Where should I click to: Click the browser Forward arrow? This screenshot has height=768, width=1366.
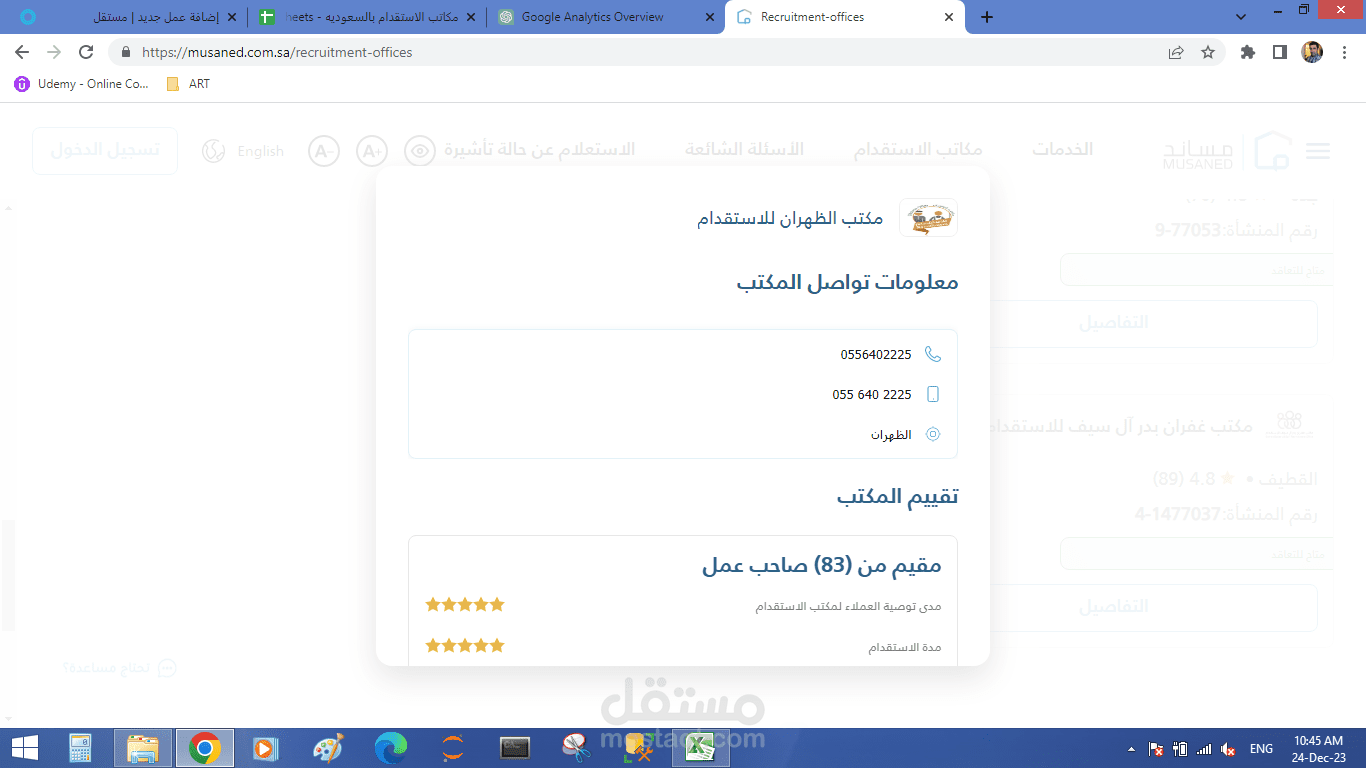click(54, 52)
